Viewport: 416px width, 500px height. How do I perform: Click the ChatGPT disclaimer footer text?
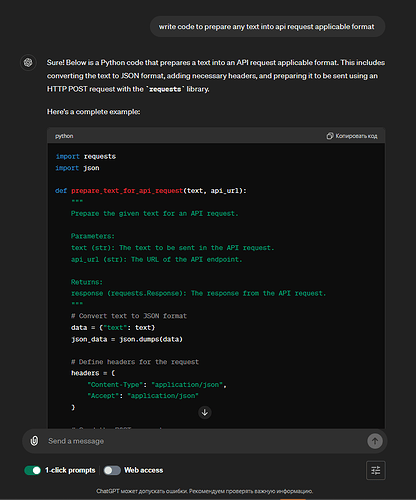205,491
